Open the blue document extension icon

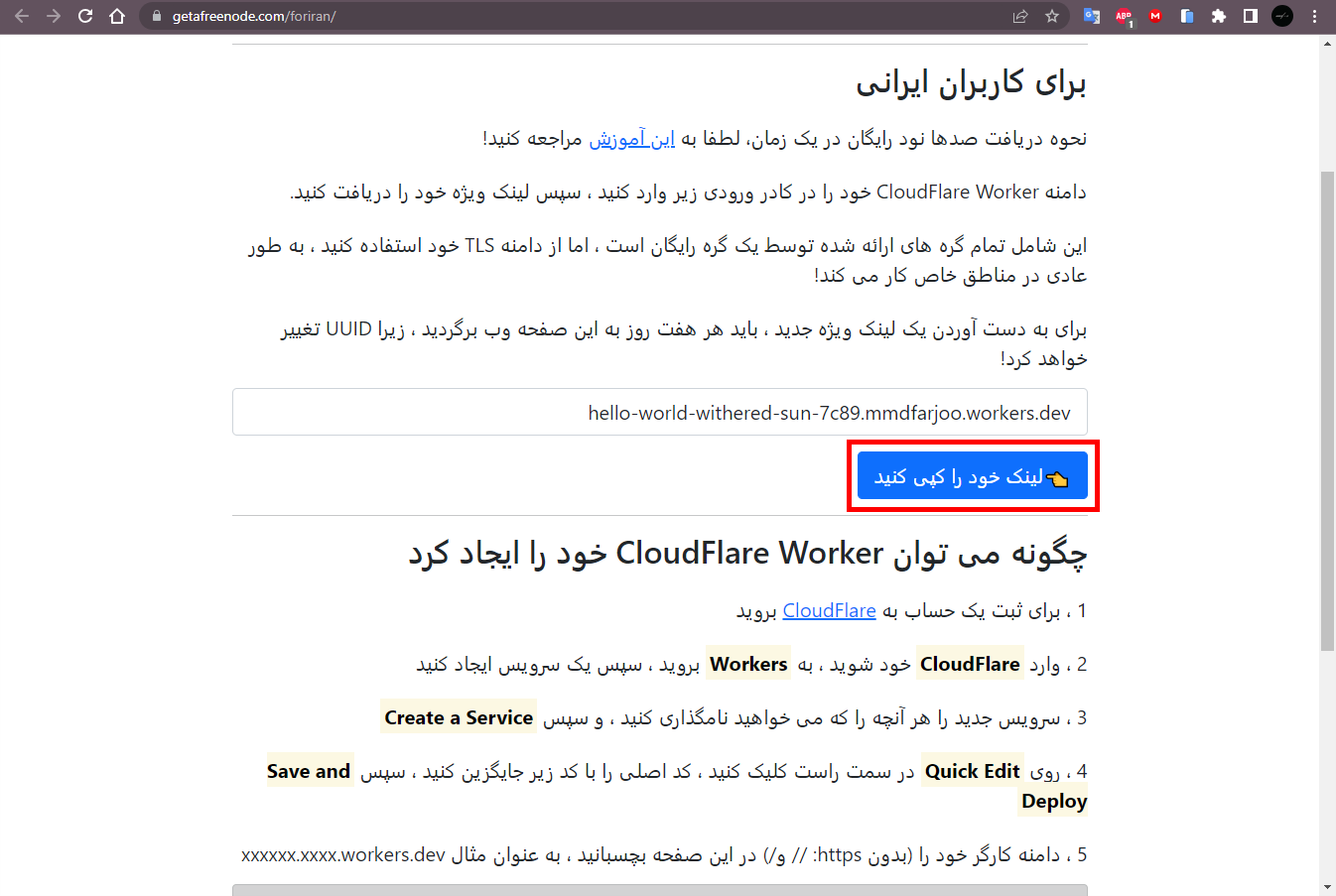pos(1187,16)
